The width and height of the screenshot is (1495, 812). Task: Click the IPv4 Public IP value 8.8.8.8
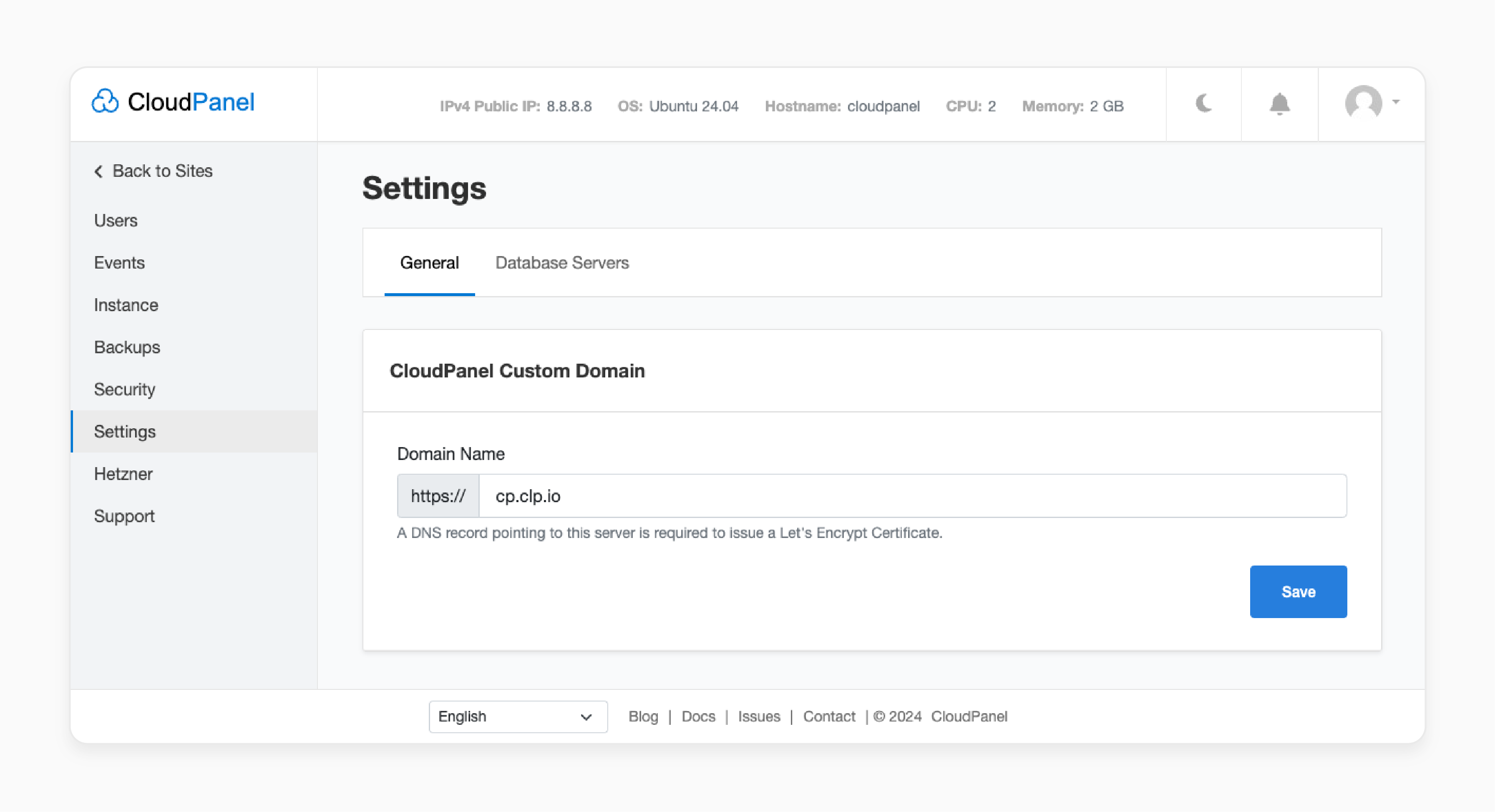(x=569, y=106)
